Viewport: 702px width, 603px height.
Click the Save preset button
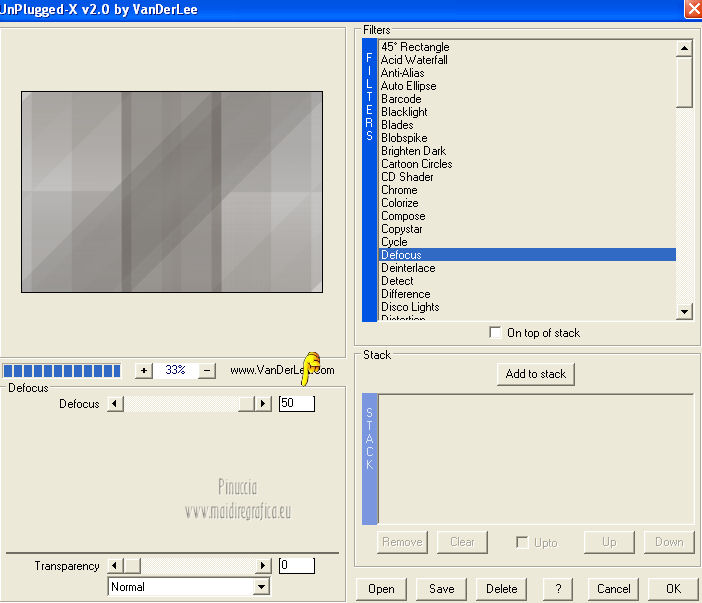tap(441, 589)
